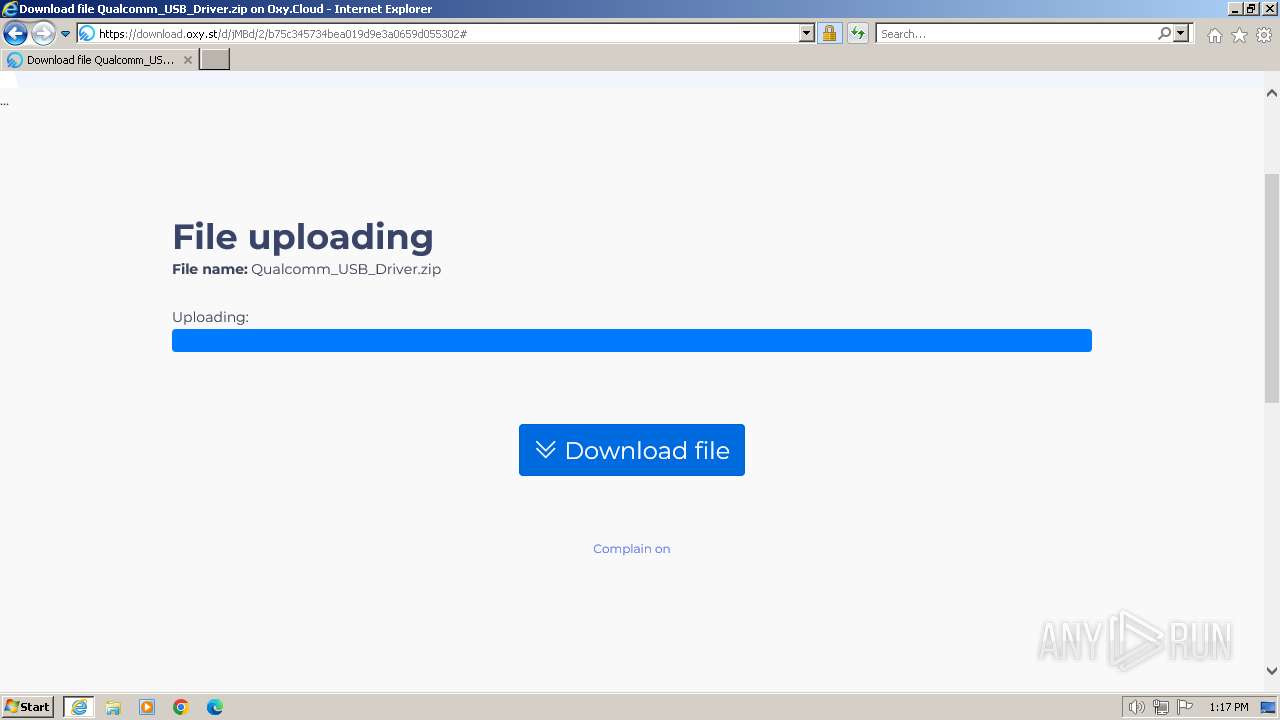Image resolution: width=1280 pixels, height=720 pixels.
Task: Click the volume speaker tray icon
Action: point(1136,707)
